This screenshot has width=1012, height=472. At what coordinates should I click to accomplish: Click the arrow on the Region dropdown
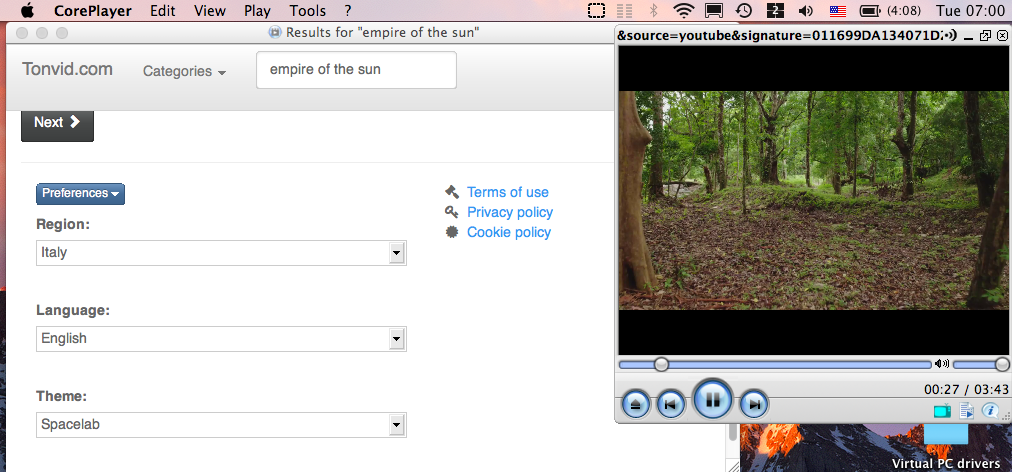tap(397, 253)
